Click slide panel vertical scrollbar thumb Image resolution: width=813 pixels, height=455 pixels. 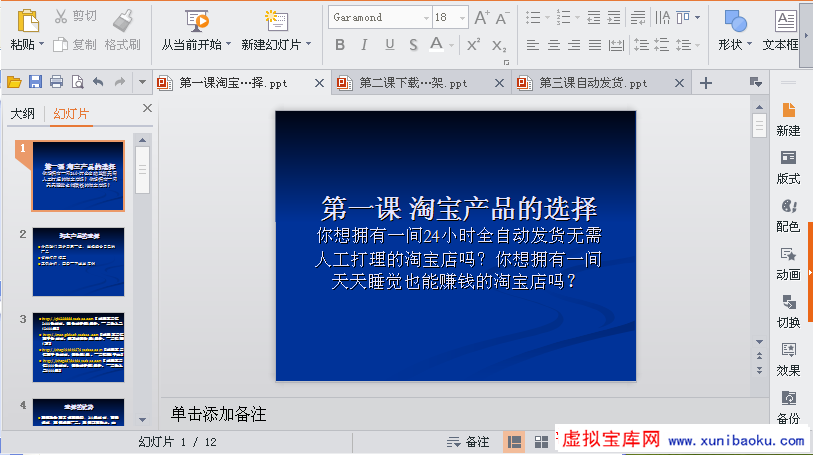[142, 165]
